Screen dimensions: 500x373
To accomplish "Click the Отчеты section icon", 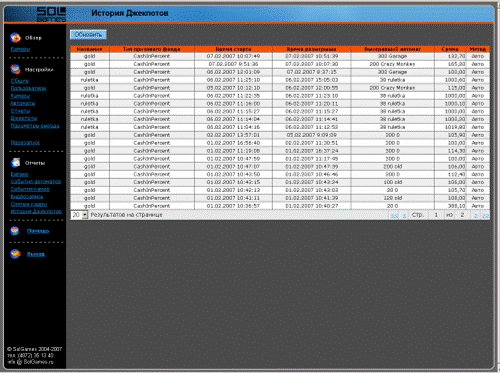I will pos(15,163).
